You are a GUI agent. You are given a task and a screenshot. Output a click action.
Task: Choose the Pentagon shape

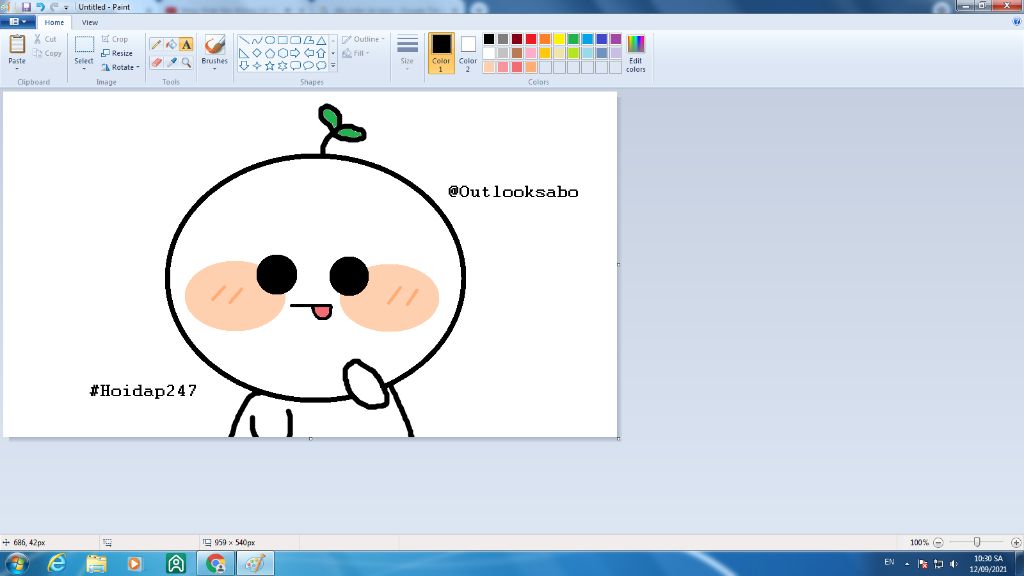tap(269, 53)
